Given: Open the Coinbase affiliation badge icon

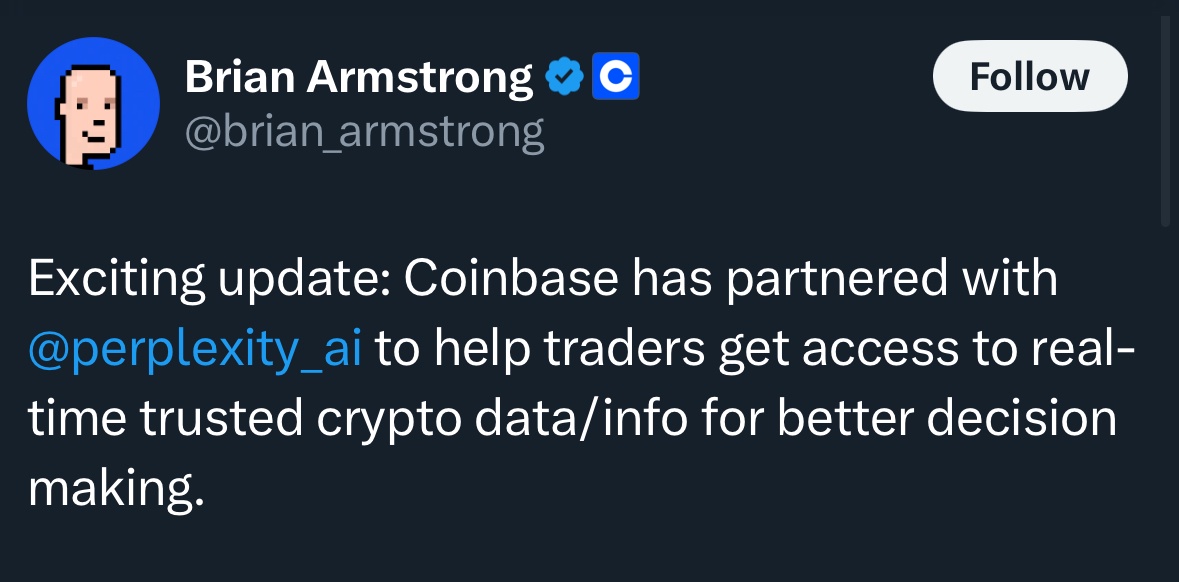Looking at the screenshot, I should point(616,76).
